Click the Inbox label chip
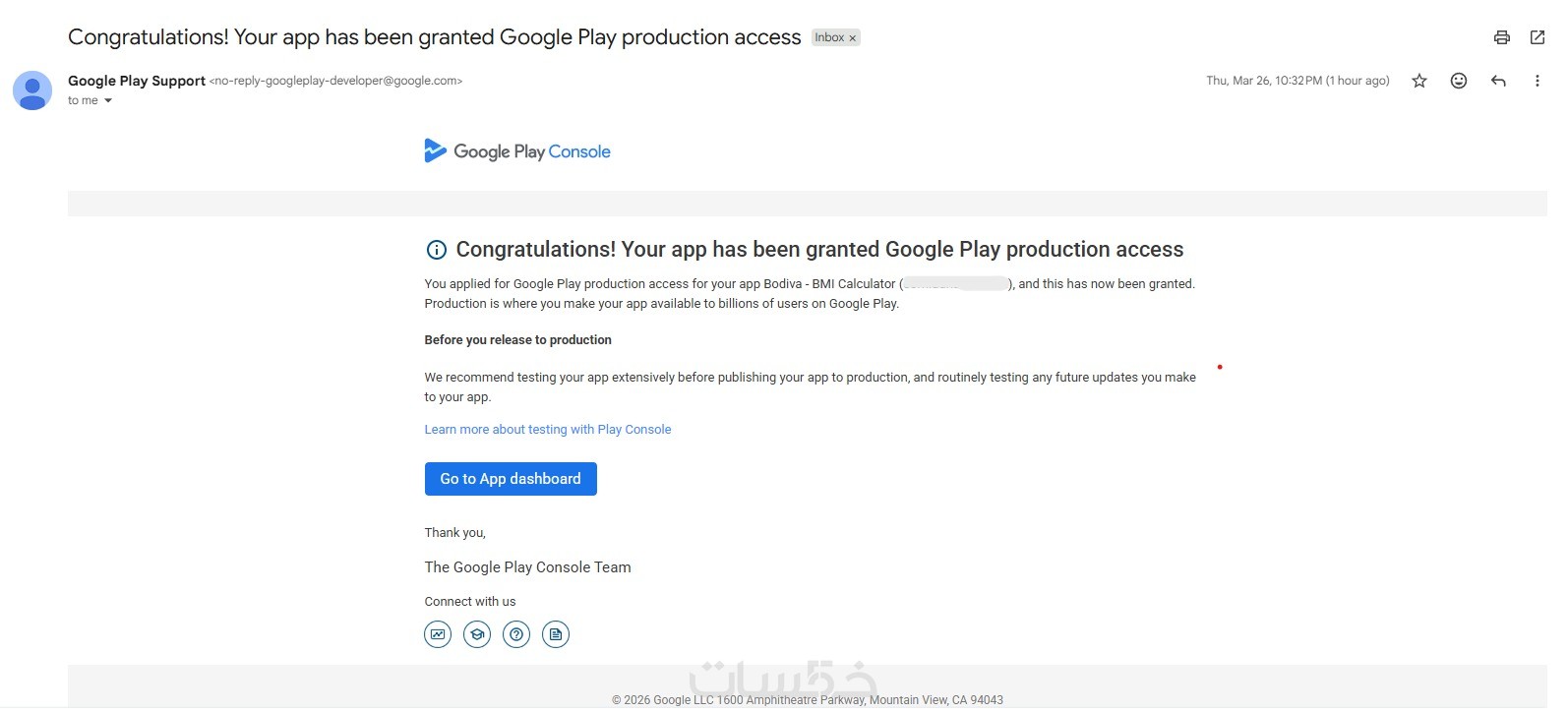This screenshot has width=1568, height=712. coord(828,37)
